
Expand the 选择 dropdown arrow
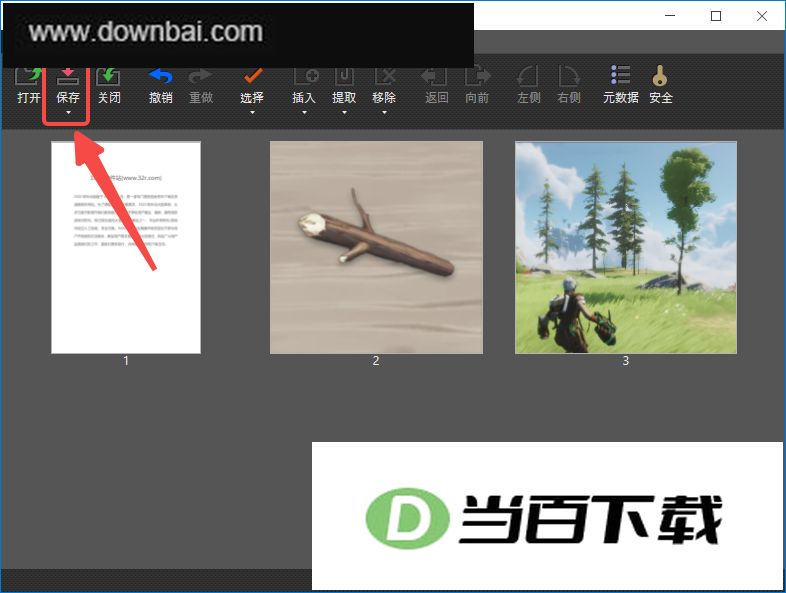point(252,113)
